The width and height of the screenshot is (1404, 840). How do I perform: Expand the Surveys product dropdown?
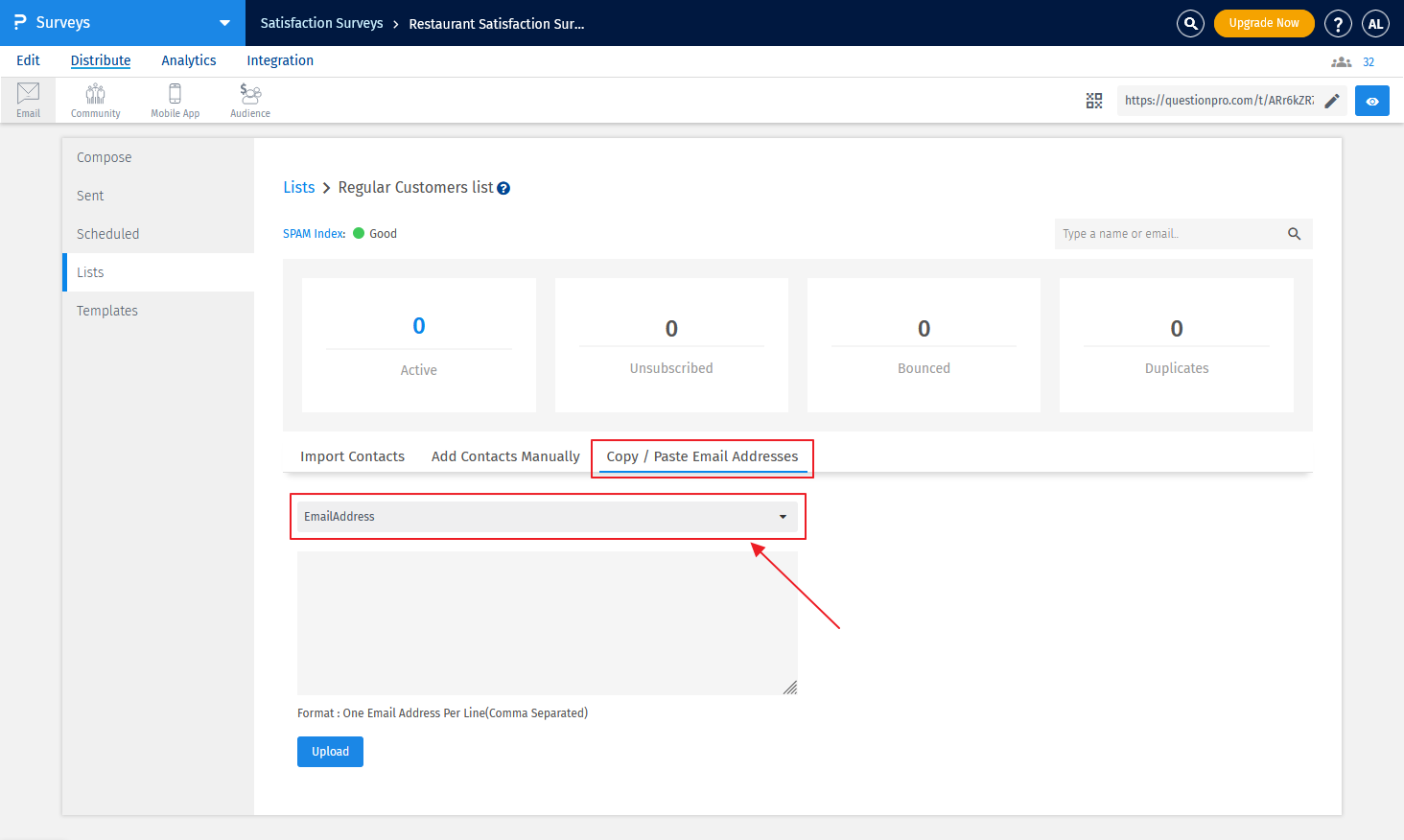223,23
